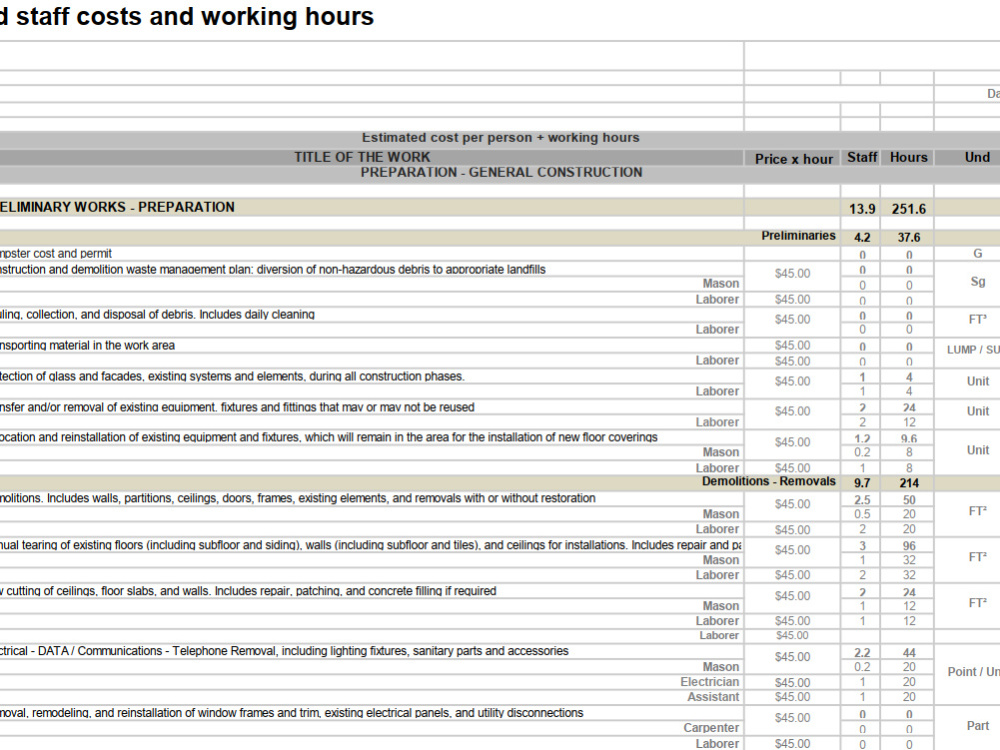
Task: Click the FT³ unit cell in debris row
Action: coord(978,320)
